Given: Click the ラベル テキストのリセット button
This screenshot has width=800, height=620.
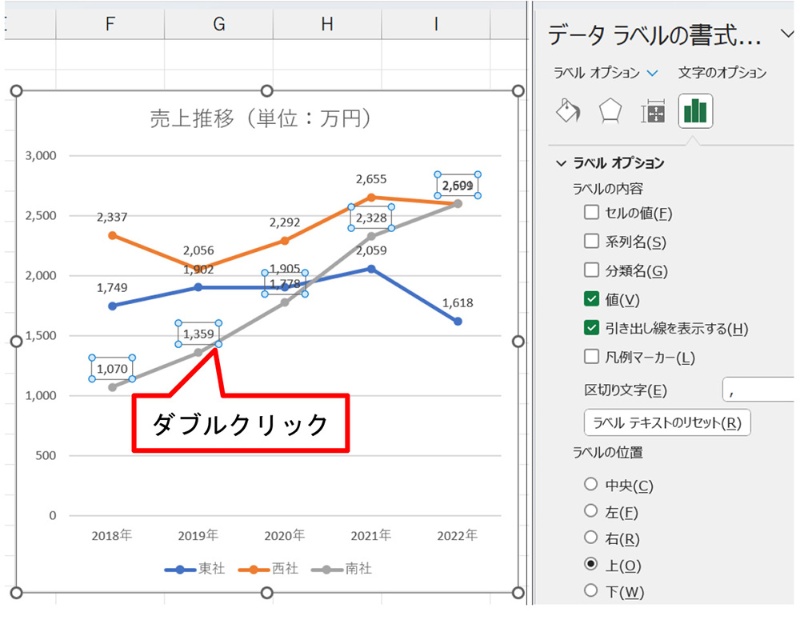Looking at the screenshot, I should 667,422.
